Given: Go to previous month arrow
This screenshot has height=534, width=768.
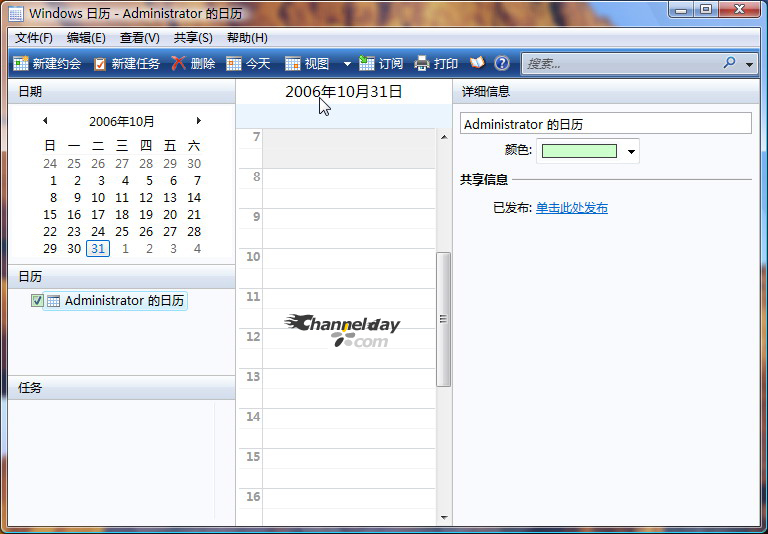Looking at the screenshot, I should coord(45,121).
